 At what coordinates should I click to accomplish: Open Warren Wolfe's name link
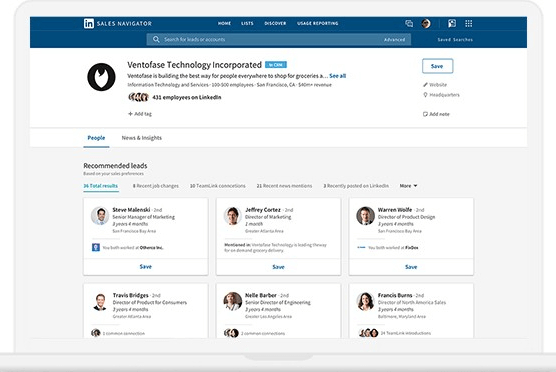pyautogui.click(x=395, y=210)
